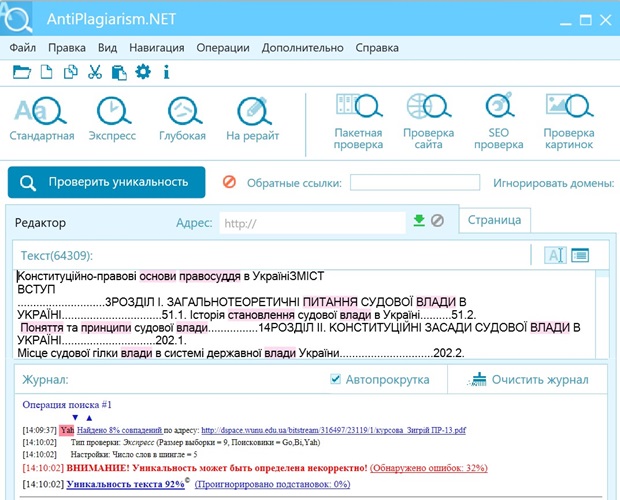The width and height of the screenshot is (620, 500).
Task: Create a new document with blank page icon
Action: tap(46, 72)
